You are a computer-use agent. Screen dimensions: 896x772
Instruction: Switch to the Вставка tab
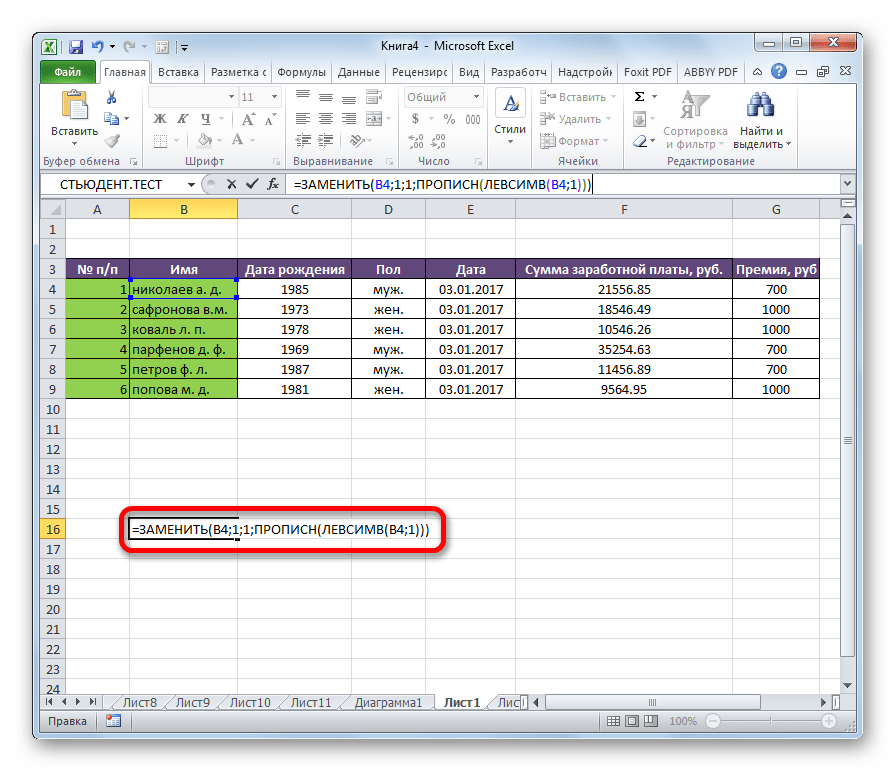pyautogui.click(x=178, y=72)
